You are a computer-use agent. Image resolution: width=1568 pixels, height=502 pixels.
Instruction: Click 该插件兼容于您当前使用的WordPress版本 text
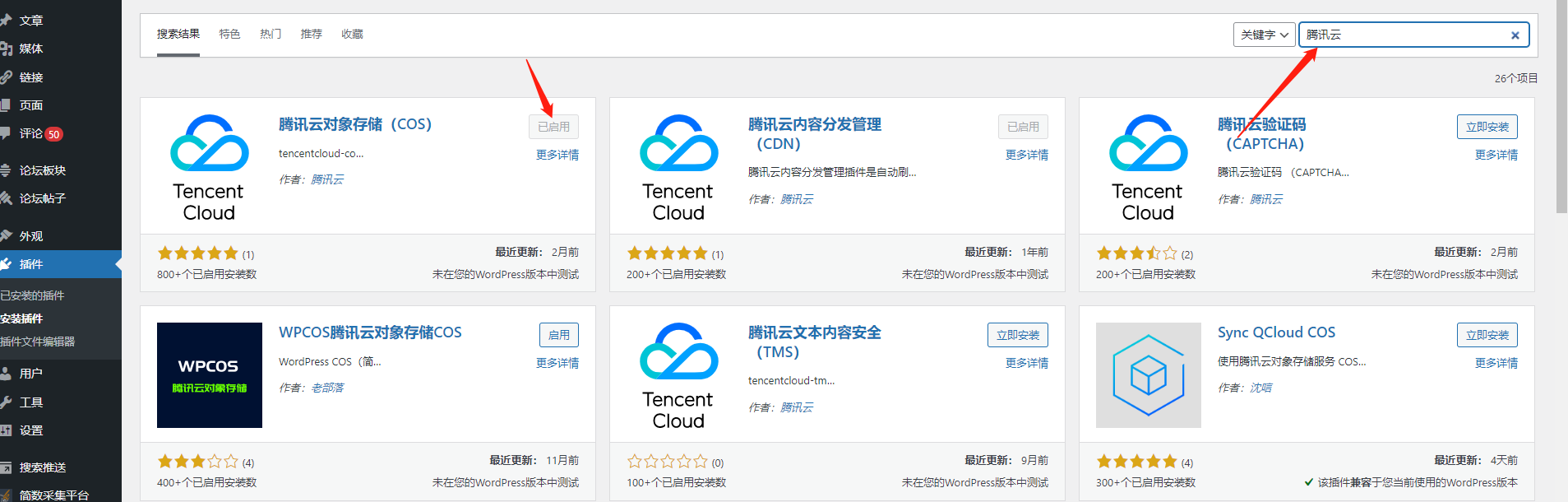pyautogui.click(x=1418, y=482)
